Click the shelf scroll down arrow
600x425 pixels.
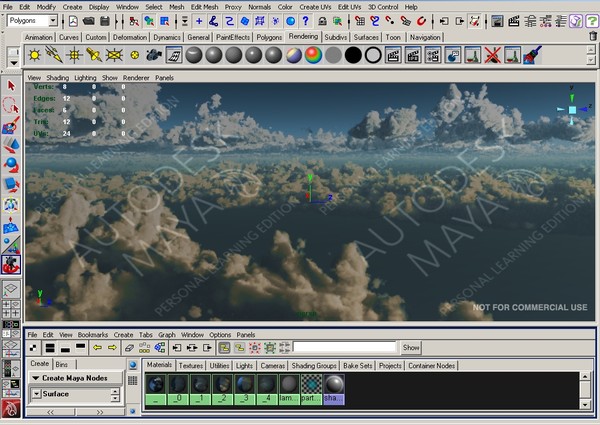pos(591,60)
